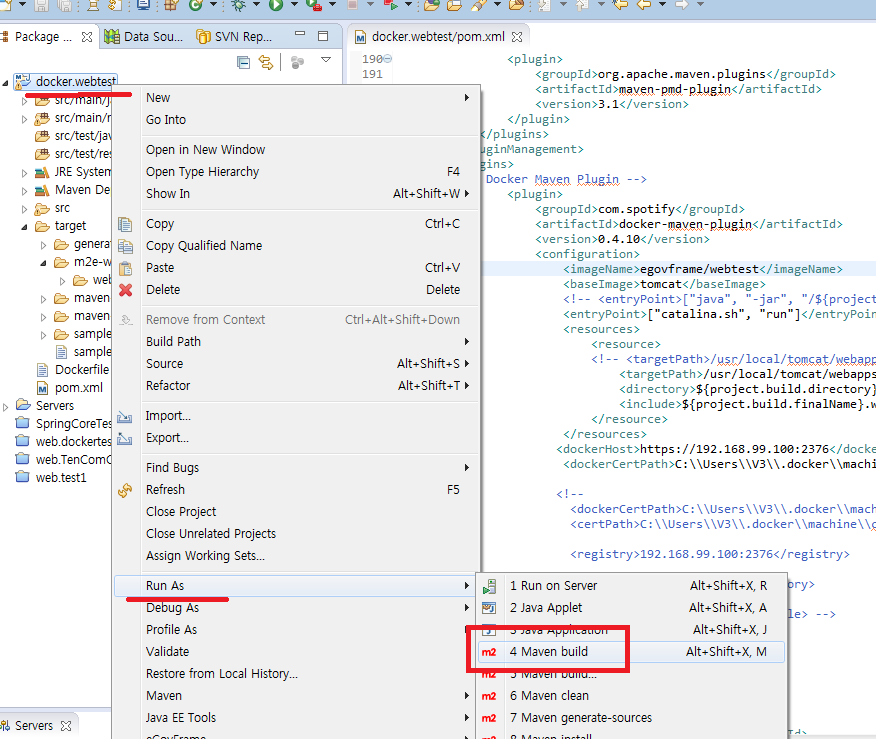Click Collapse All icon in Package Explorer
Image resolution: width=876 pixels, height=739 pixels.
243,62
